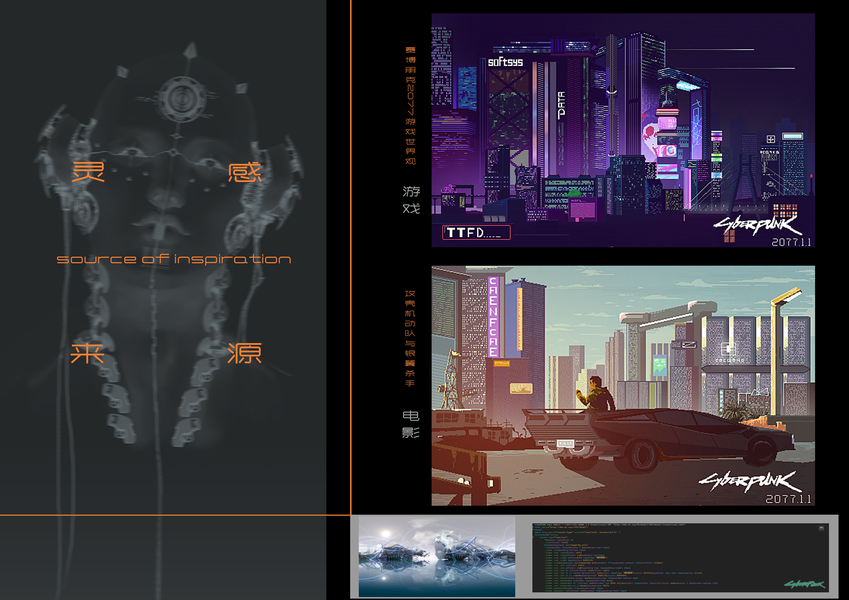The width and height of the screenshot is (849, 600).
Task: Click the vertical 'DATA' building sign
Action: [561, 105]
